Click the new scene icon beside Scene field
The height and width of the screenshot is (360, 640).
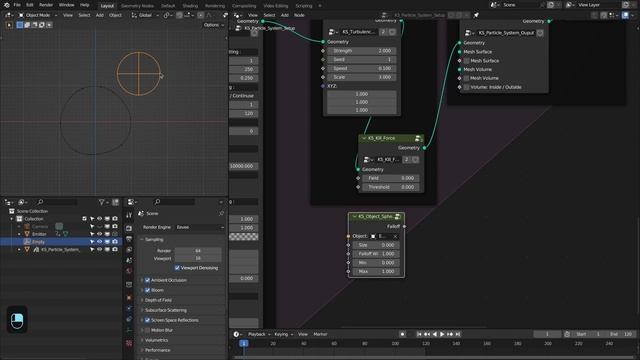tap(550, 5)
